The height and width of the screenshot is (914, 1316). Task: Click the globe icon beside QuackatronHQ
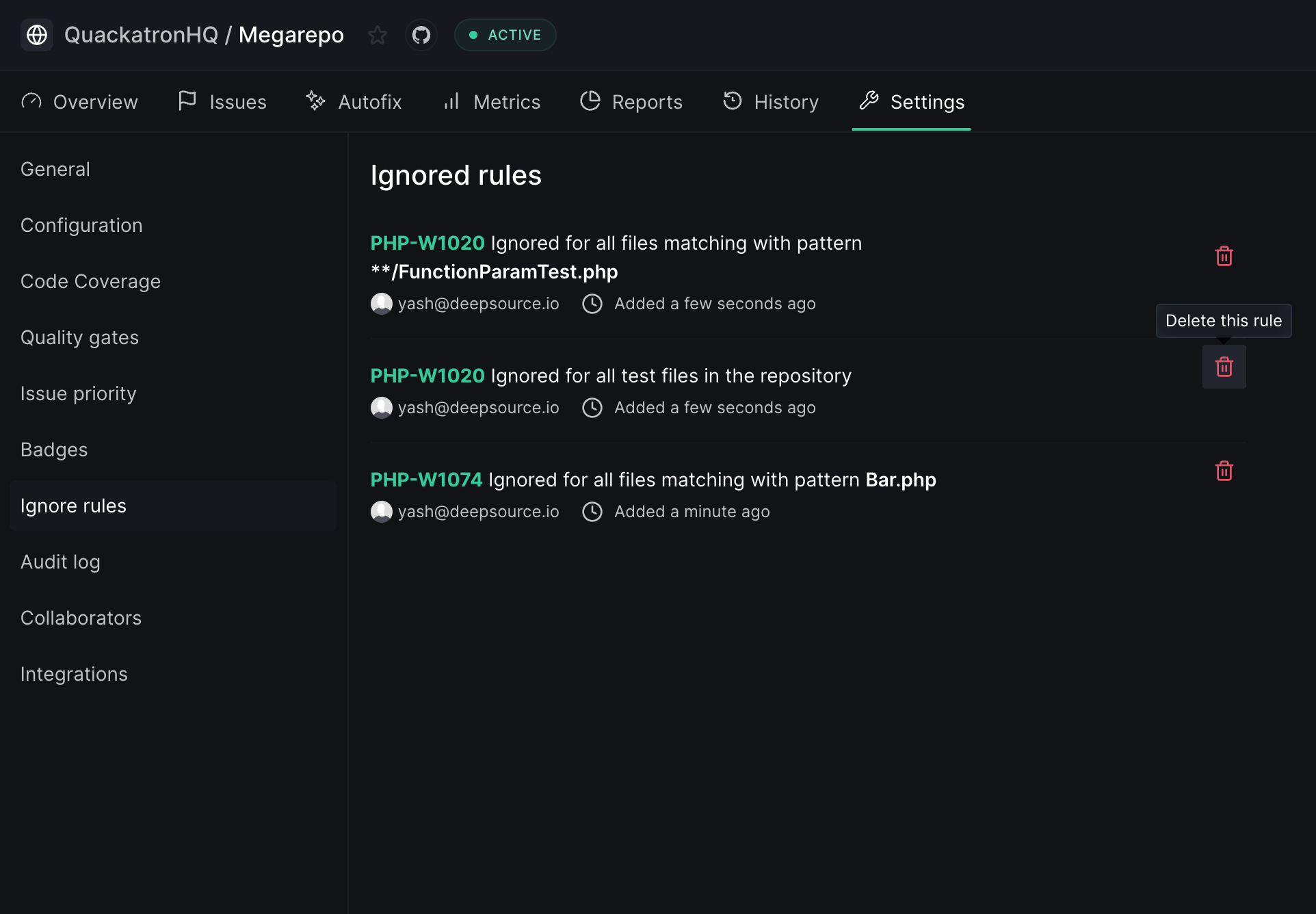pyautogui.click(x=37, y=35)
